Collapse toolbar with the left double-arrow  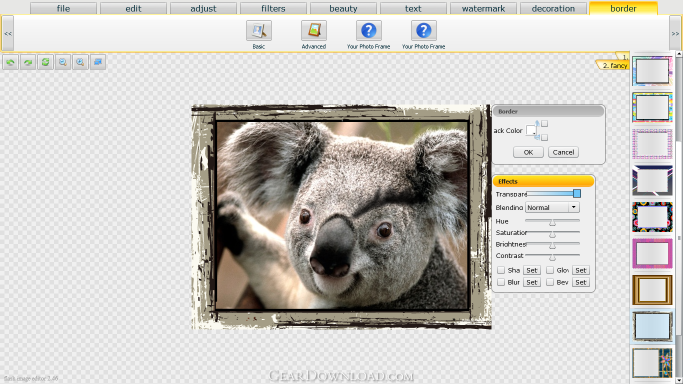(x=8, y=34)
